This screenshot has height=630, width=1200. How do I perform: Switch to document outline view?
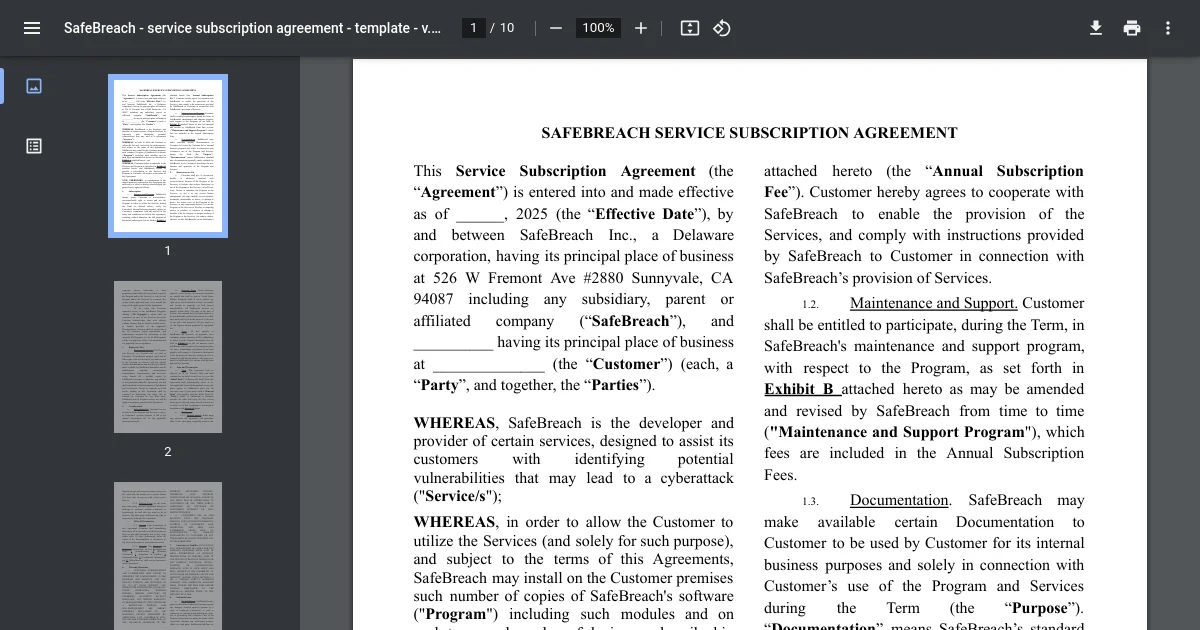34,146
